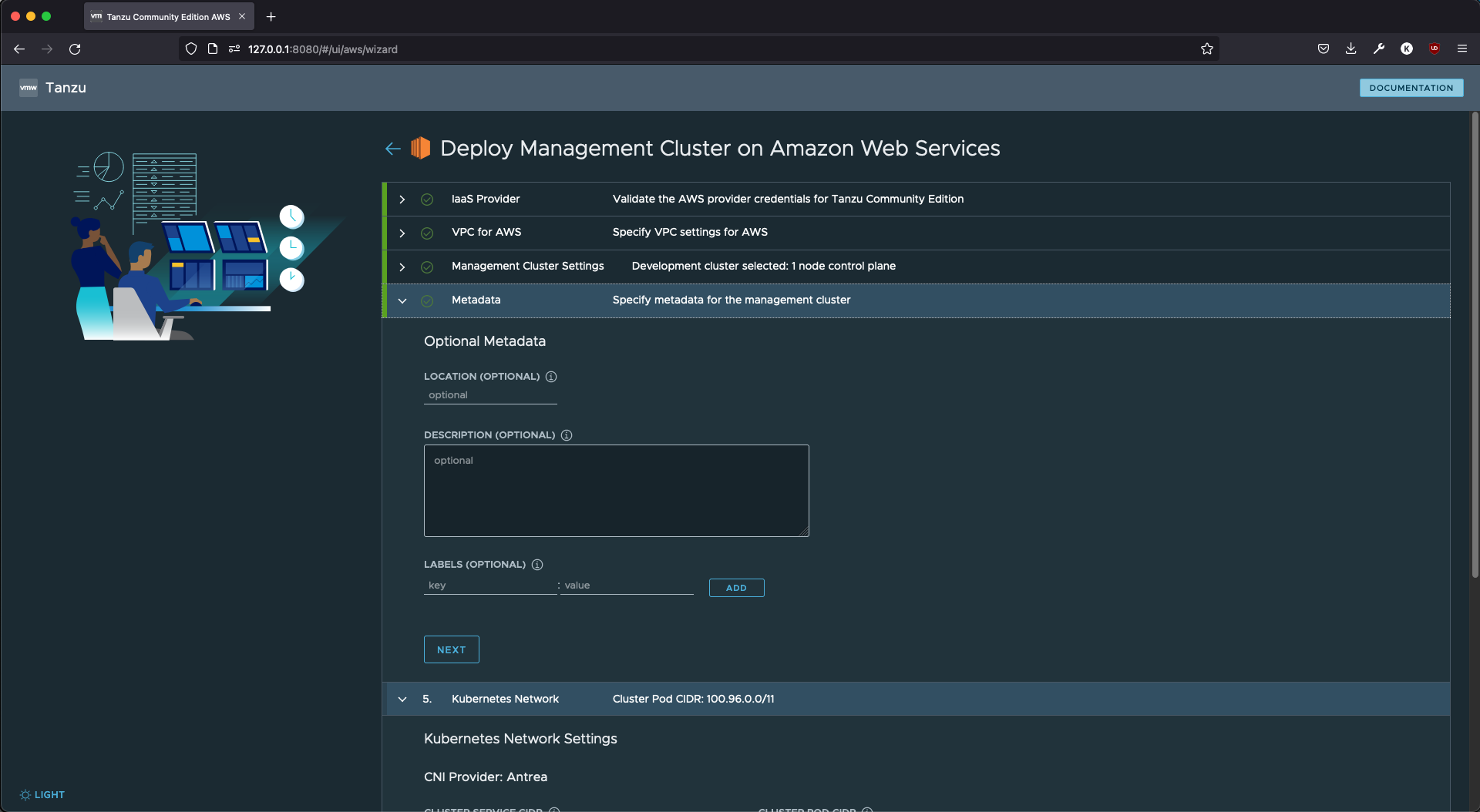The height and width of the screenshot is (812, 1480).
Task: Bookmark this page with the star
Action: click(1207, 49)
